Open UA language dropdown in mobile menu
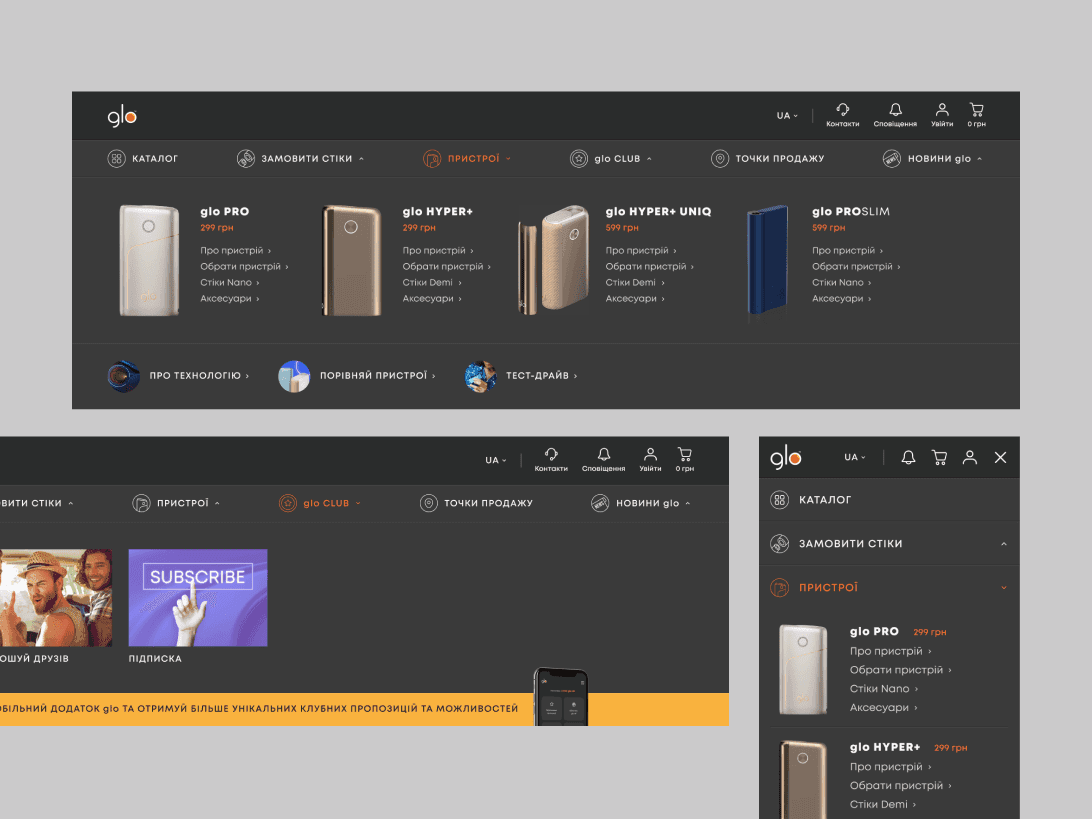The image size is (1092, 819). point(855,458)
